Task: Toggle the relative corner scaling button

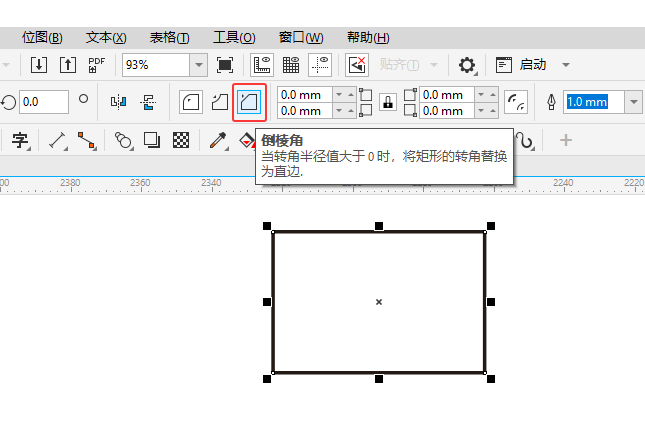Action: point(516,102)
